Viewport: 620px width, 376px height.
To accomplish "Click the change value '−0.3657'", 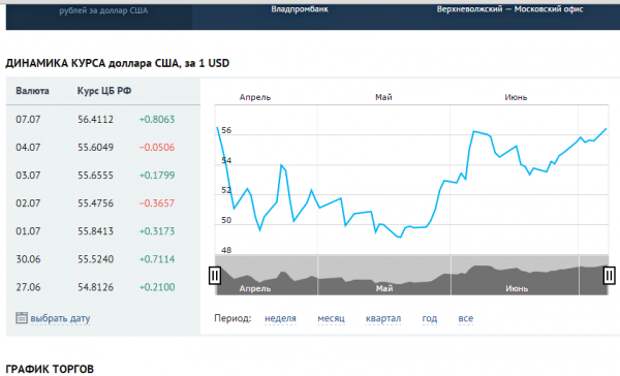I will (x=157, y=203).
